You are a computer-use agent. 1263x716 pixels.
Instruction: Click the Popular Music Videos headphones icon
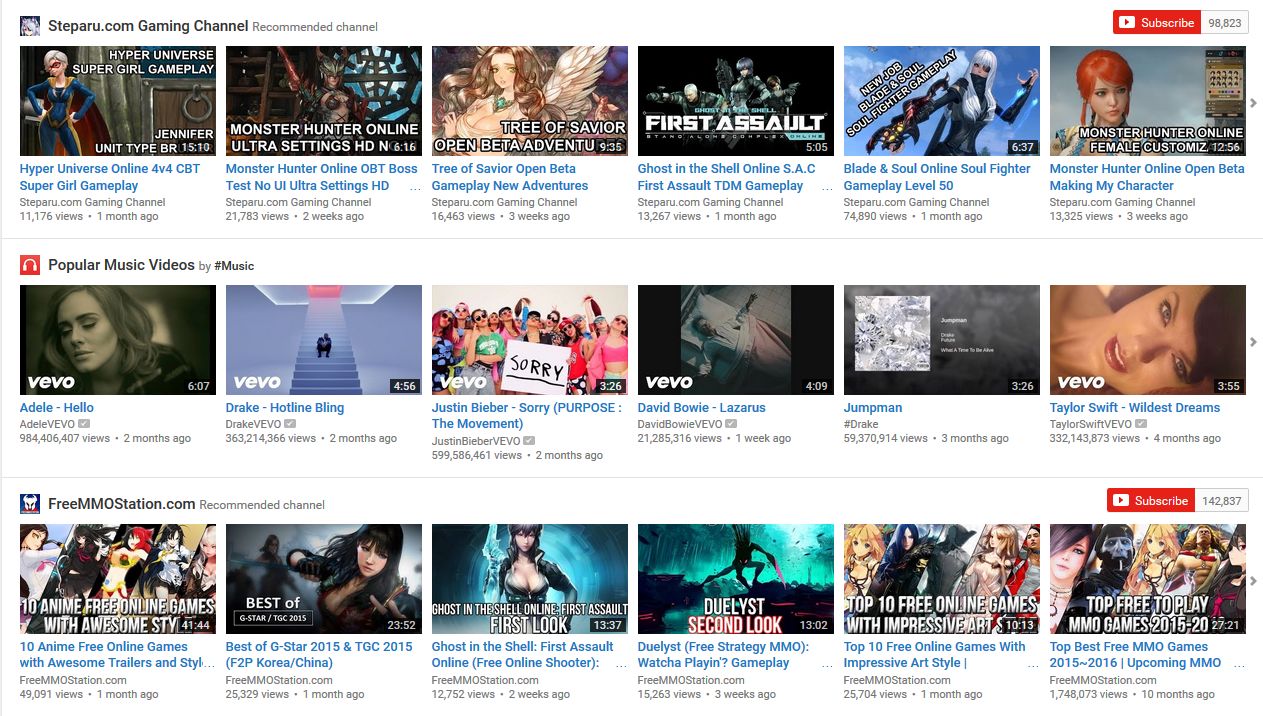30,265
